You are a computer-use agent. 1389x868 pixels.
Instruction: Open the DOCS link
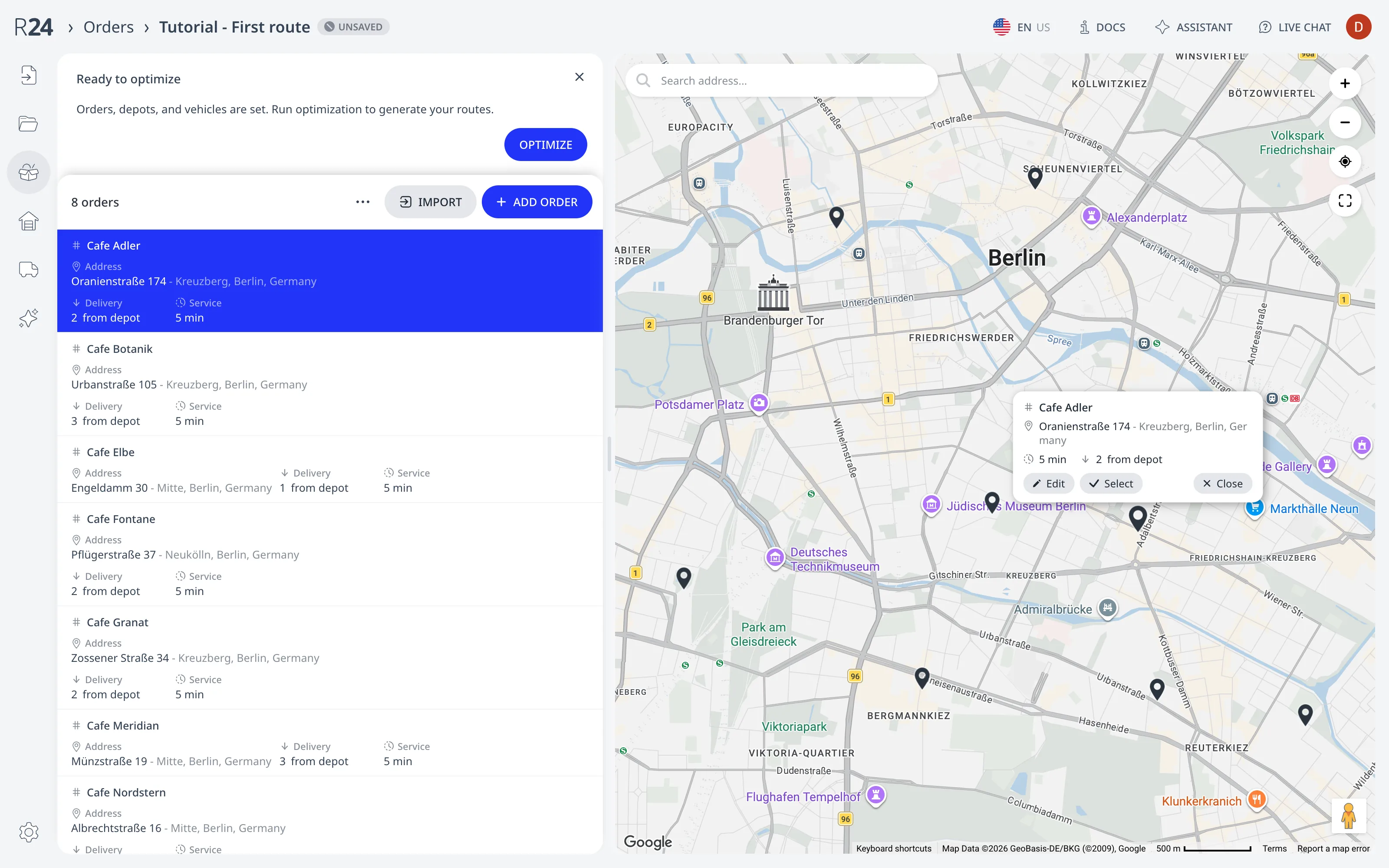click(1102, 27)
